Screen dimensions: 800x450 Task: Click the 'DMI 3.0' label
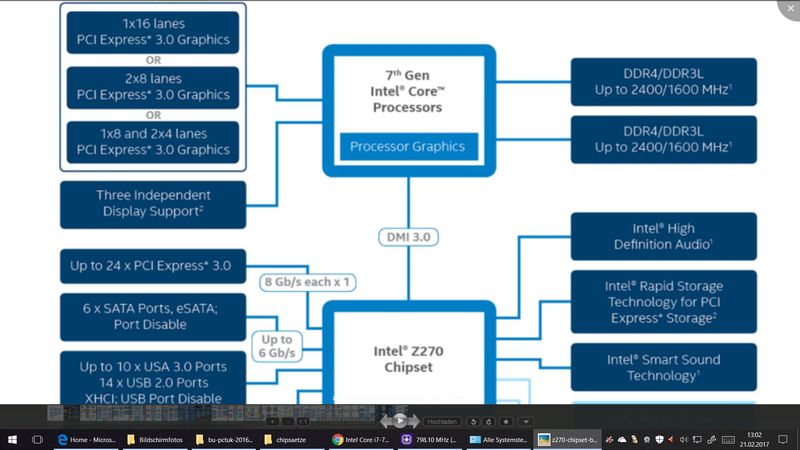coord(408,237)
